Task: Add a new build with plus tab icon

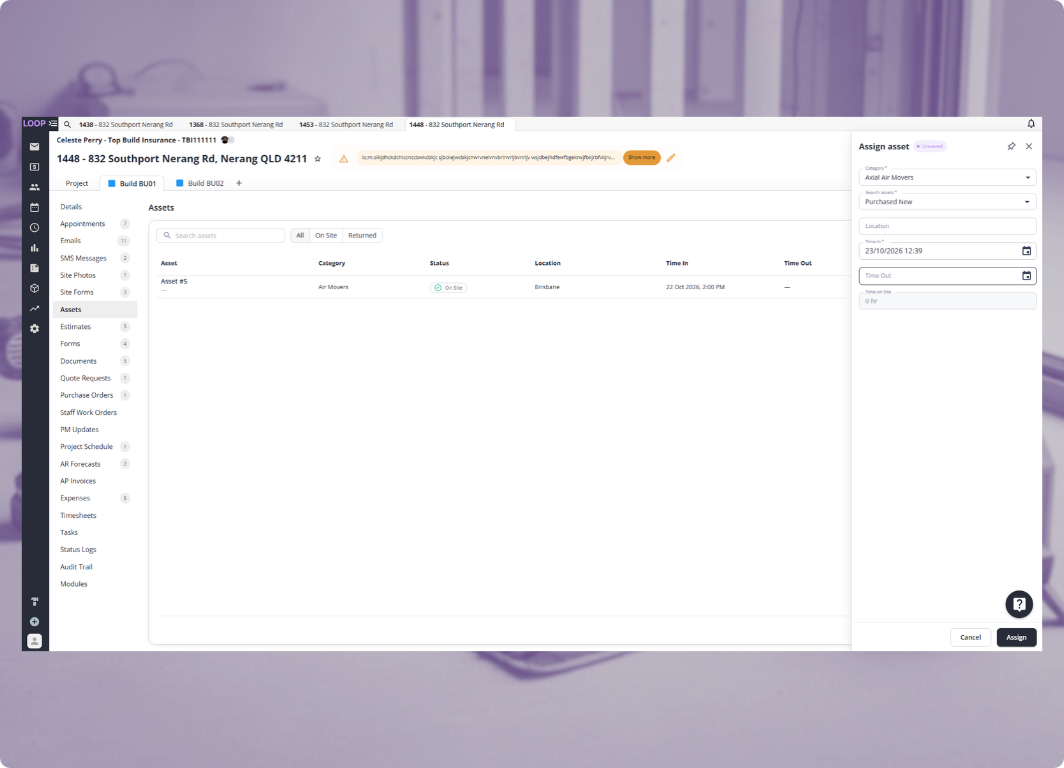Action: point(239,183)
